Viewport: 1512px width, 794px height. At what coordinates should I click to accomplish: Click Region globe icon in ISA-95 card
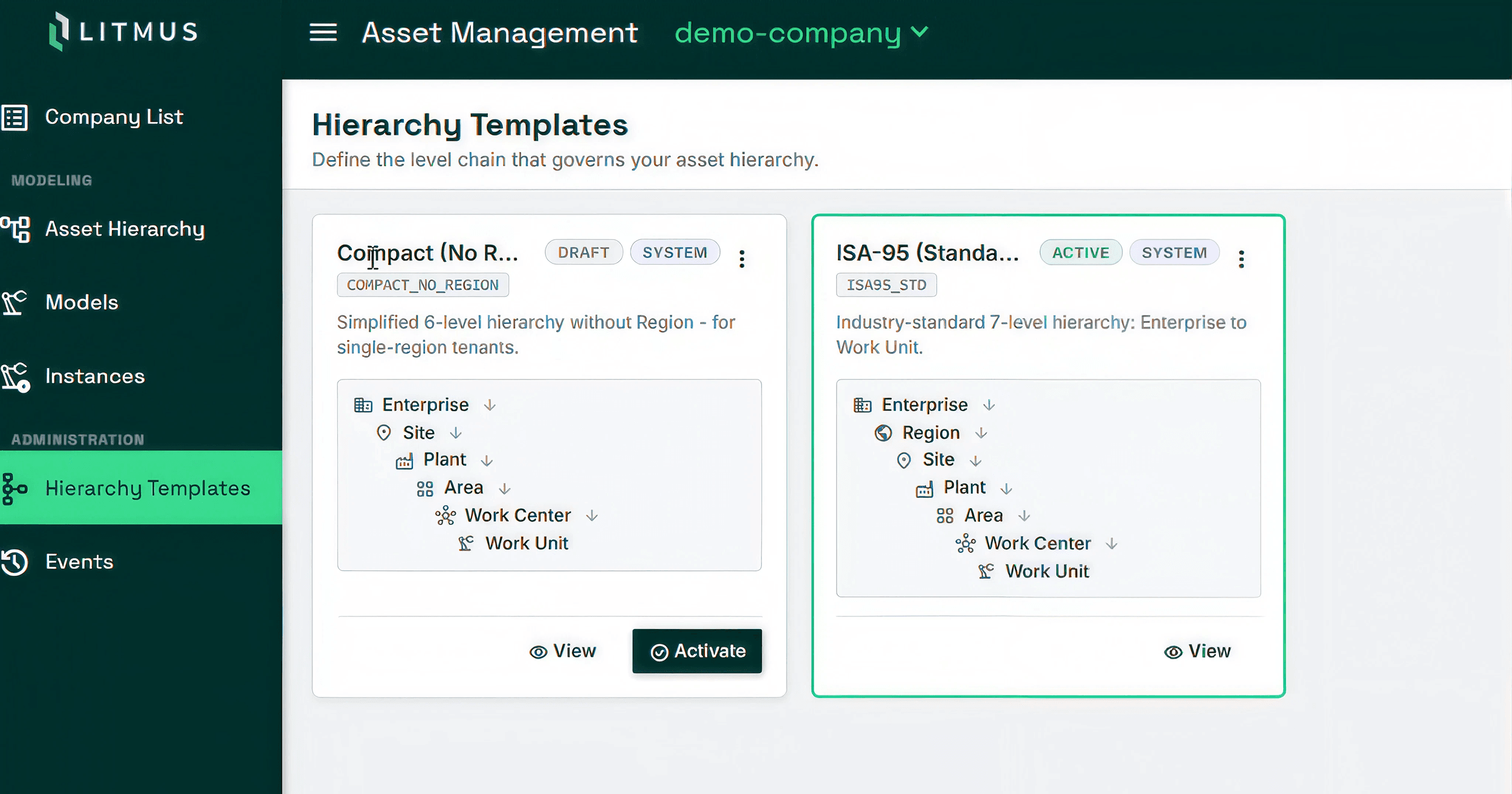point(883,433)
